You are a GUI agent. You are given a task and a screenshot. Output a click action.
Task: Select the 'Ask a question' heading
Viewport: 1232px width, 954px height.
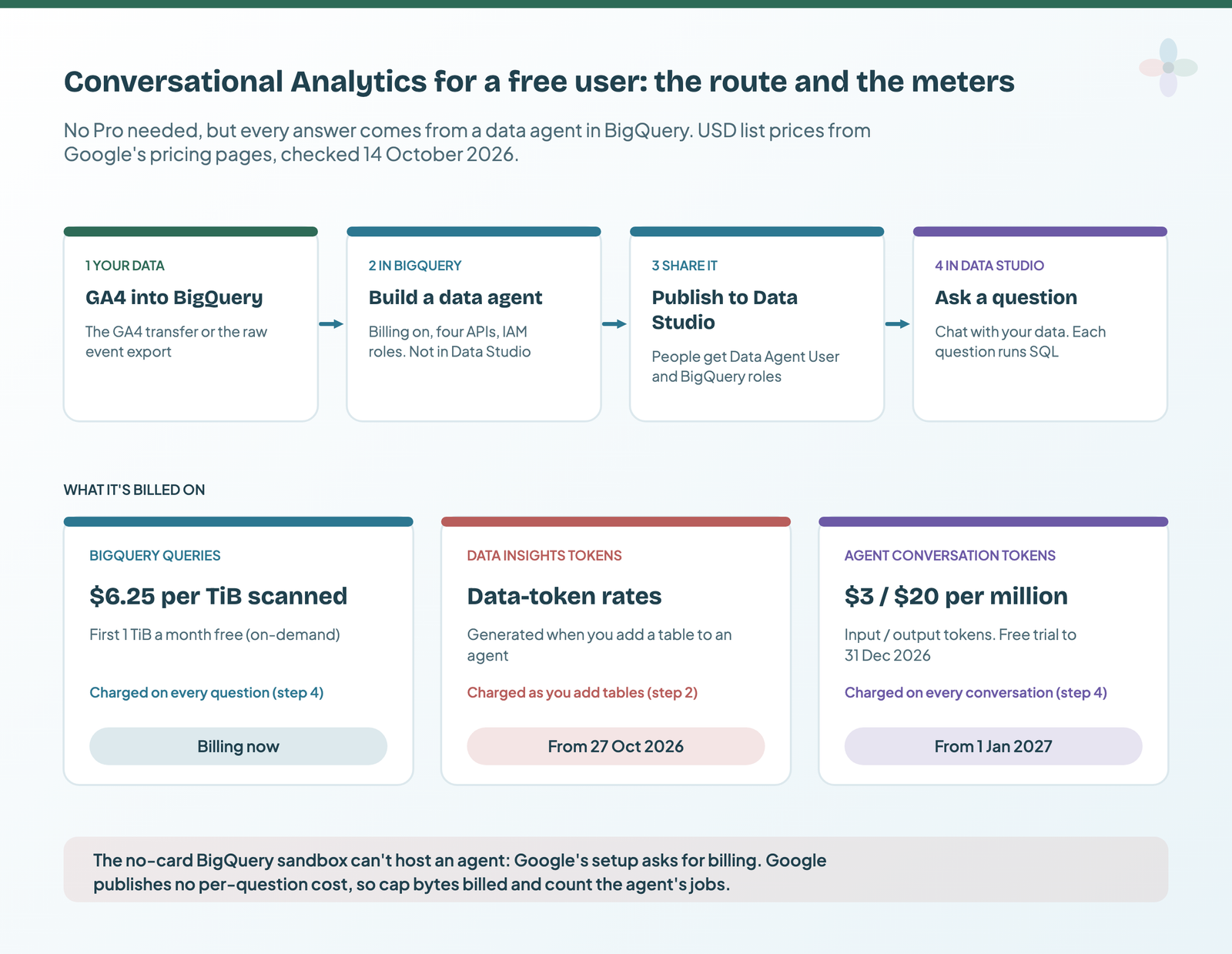coord(1006,297)
